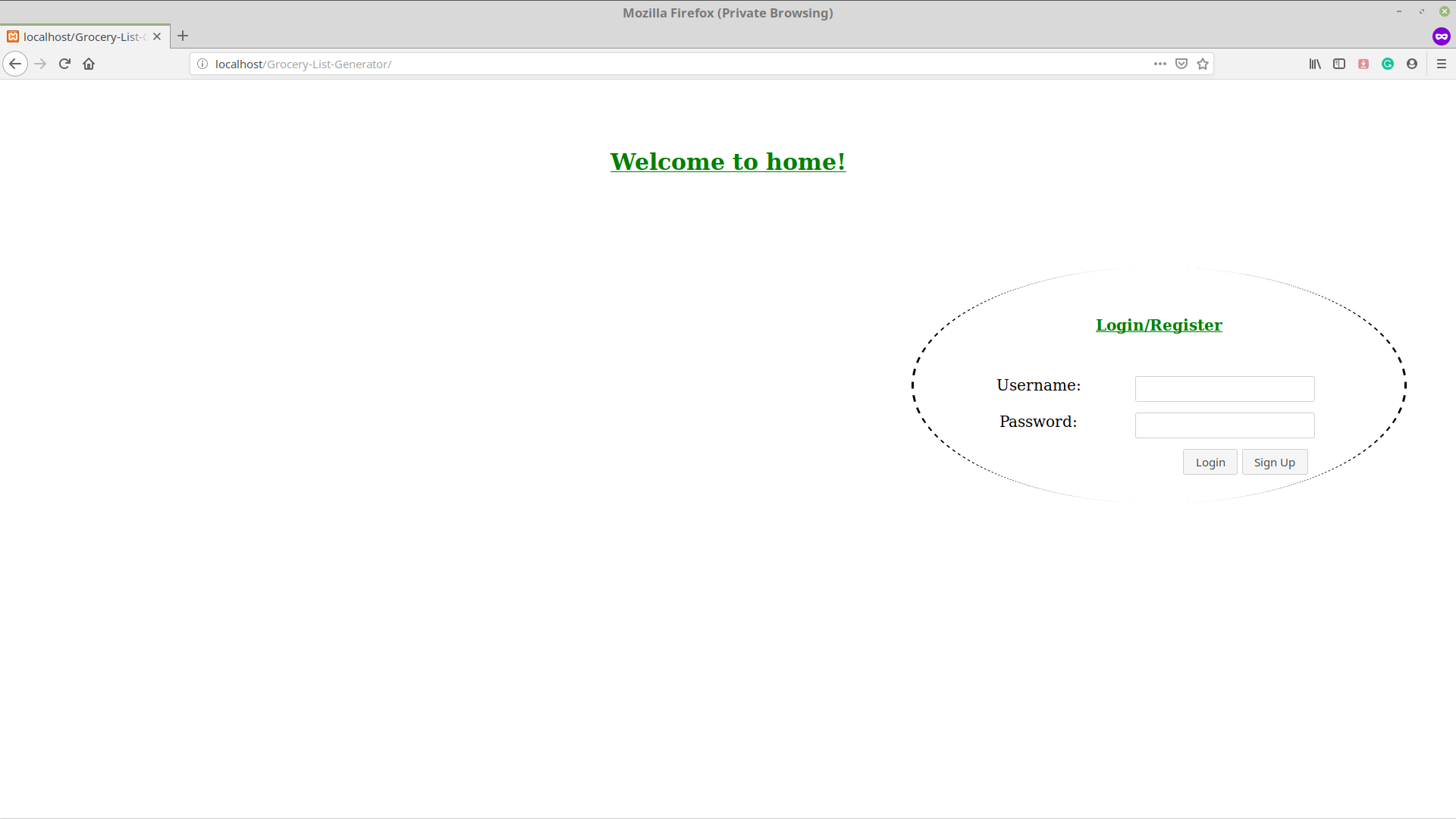Minimize the Firefox window
Viewport: 1456px width, 819px height.
coord(1399,12)
